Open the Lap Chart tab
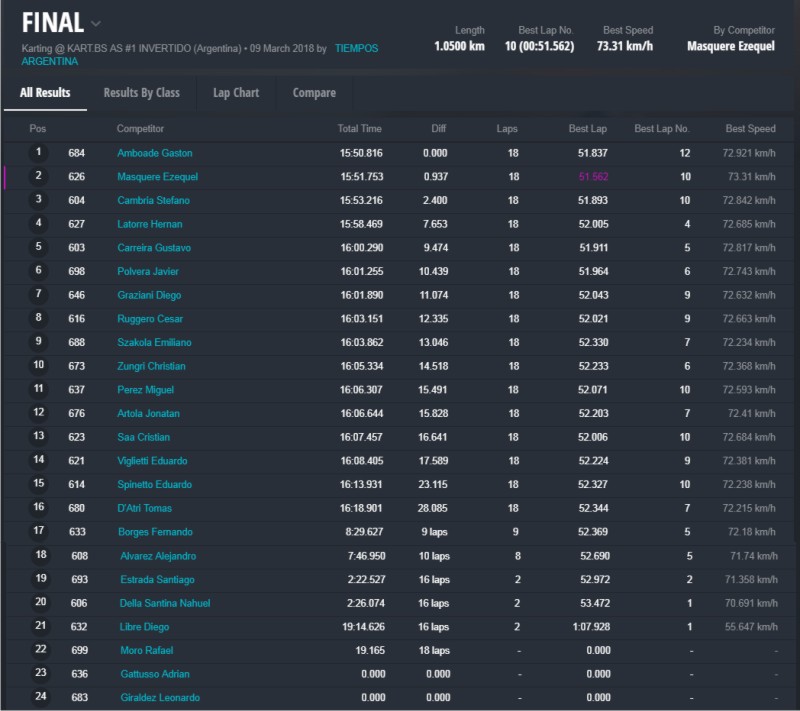The image size is (800, 711). coord(236,93)
